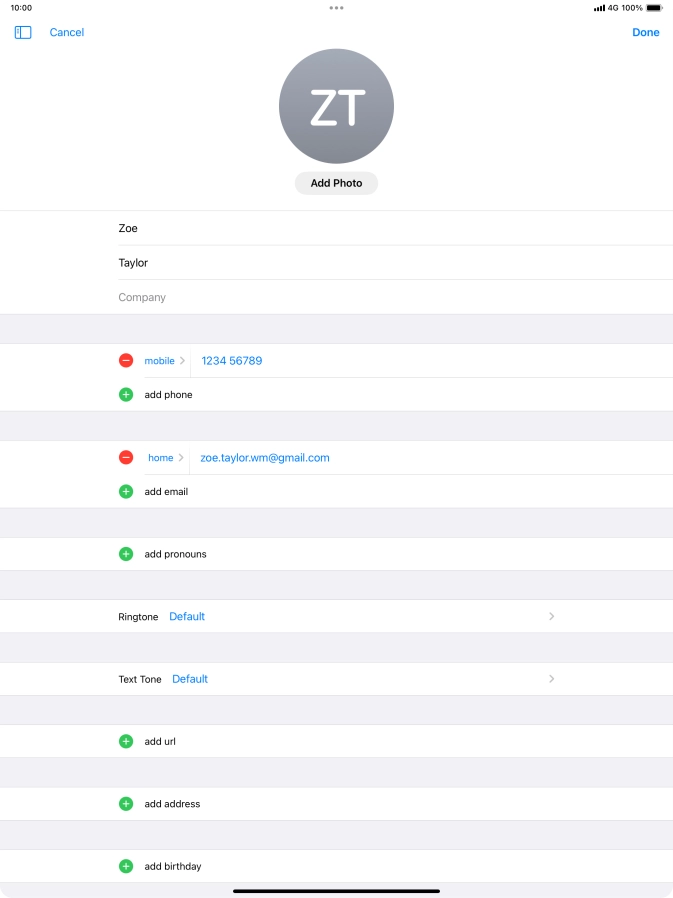Image resolution: width=673 pixels, height=898 pixels.
Task: Tap the green plus icon for add email
Action: [126, 492]
